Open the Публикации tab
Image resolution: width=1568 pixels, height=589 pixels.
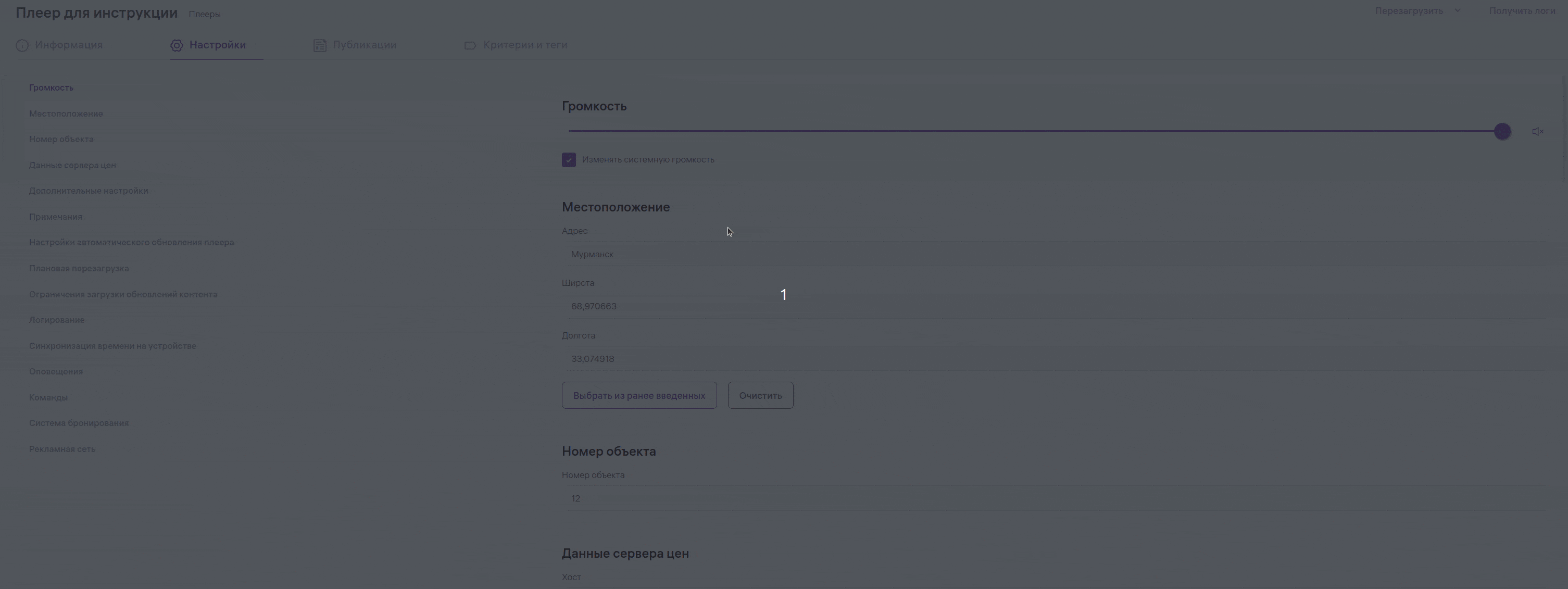(x=364, y=45)
